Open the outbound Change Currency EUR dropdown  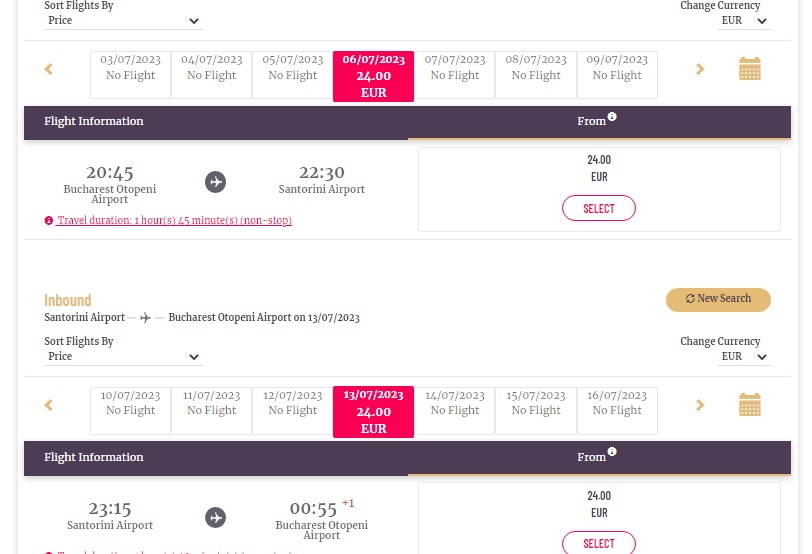pyautogui.click(x=744, y=21)
